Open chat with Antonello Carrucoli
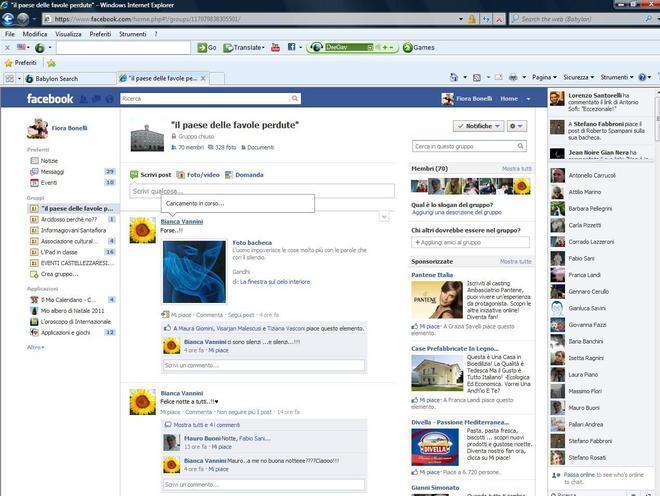The width and height of the screenshot is (660, 496). [592, 175]
